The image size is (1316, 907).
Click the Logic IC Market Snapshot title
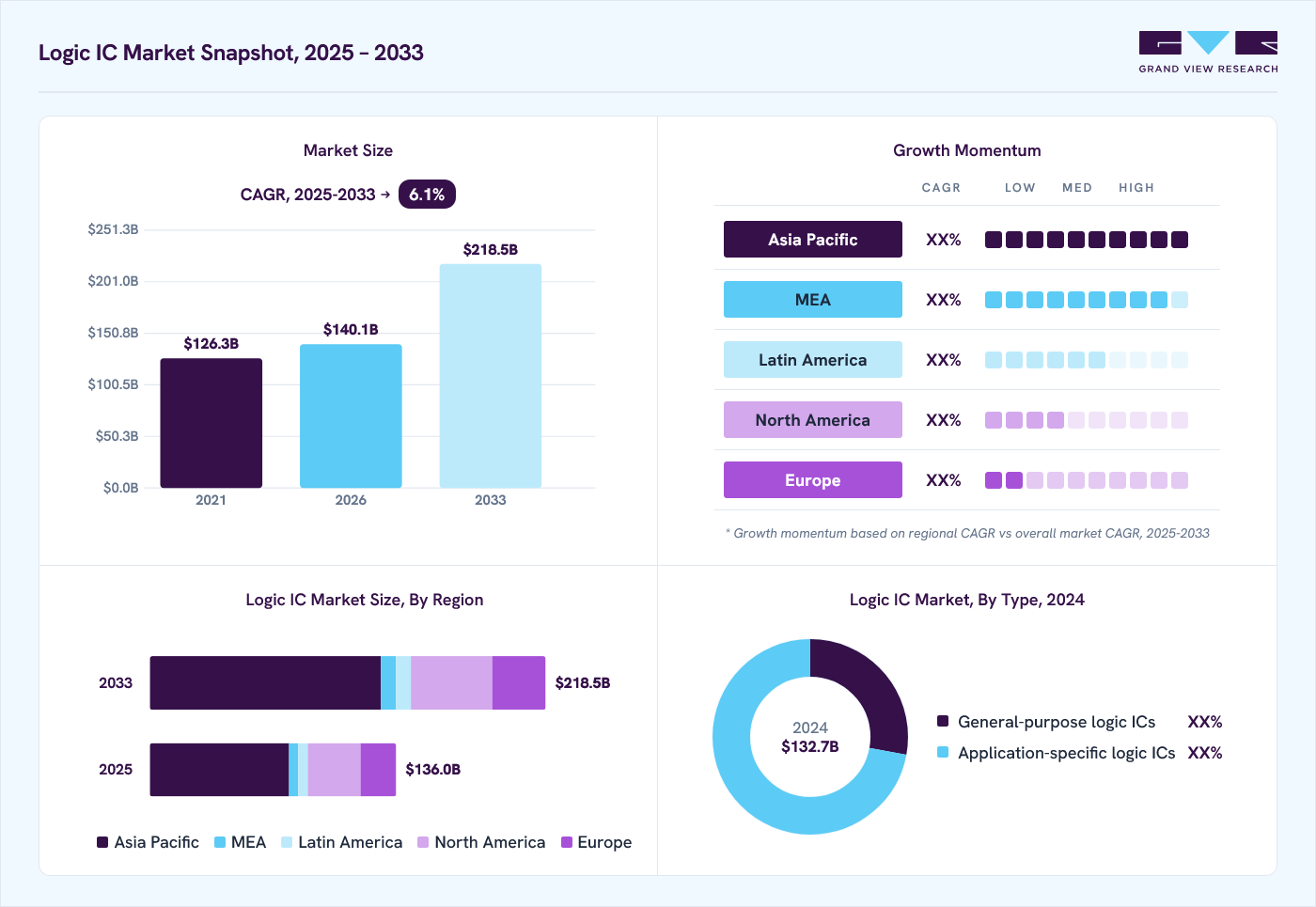click(x=231, y=53)
